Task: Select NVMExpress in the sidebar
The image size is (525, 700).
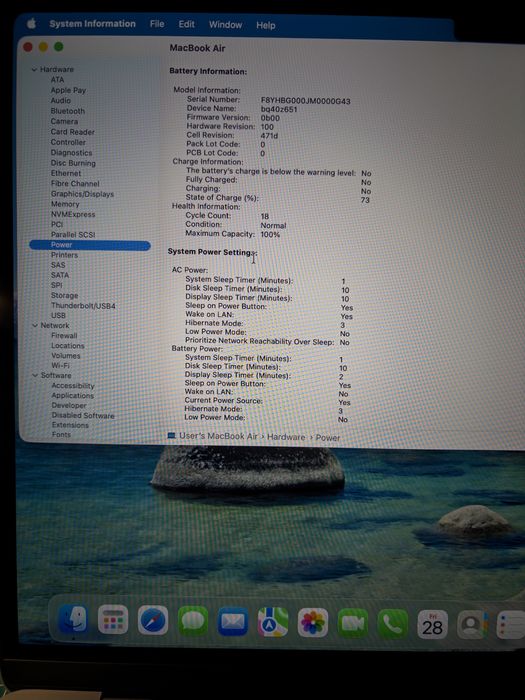Action: point(73,214)
